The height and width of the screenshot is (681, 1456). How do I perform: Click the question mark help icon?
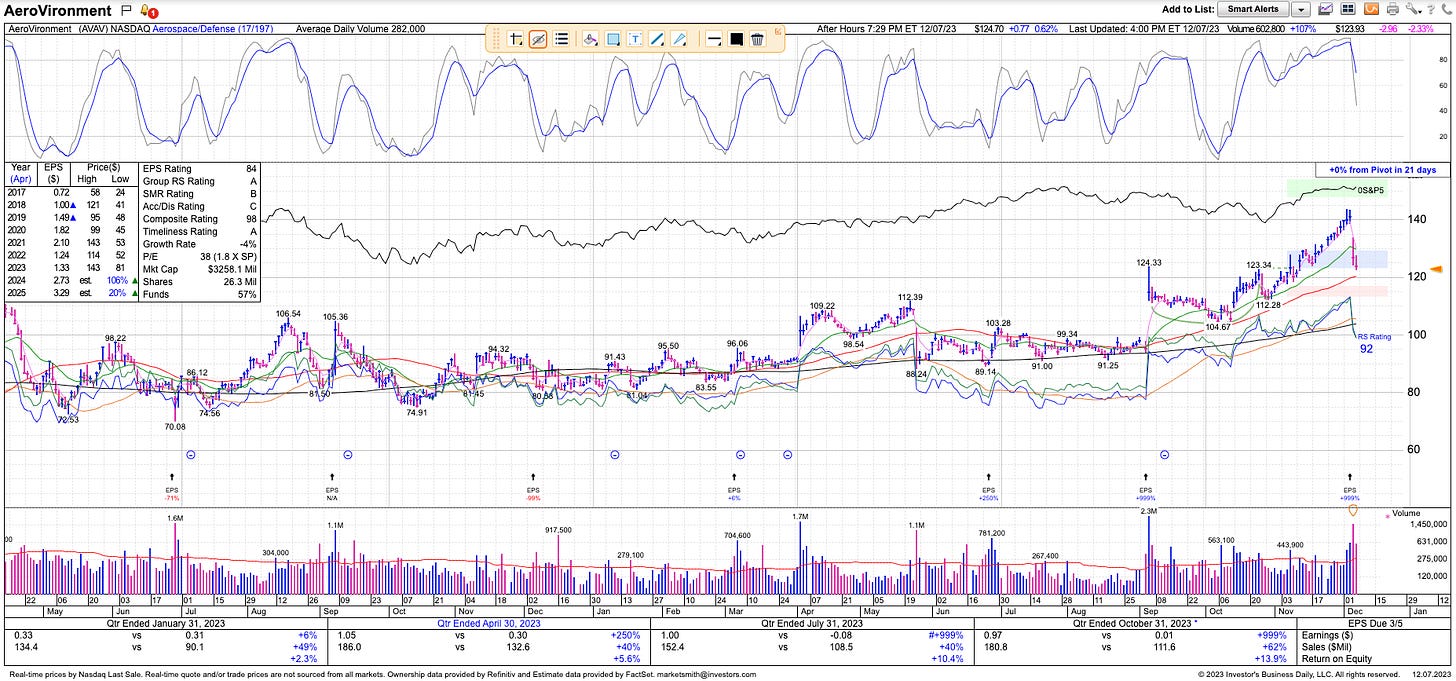tap(1430, 9)
